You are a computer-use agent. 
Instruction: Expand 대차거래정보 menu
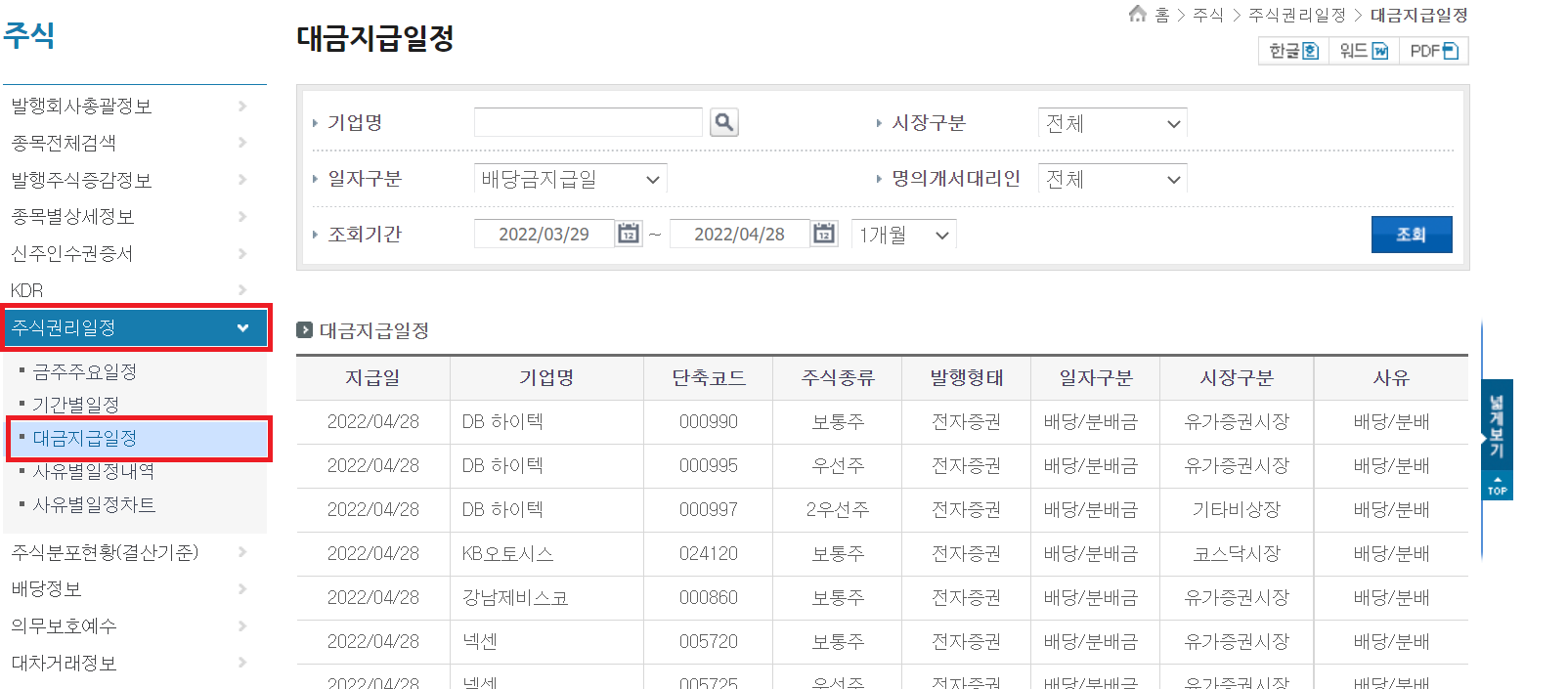(134, 663)
